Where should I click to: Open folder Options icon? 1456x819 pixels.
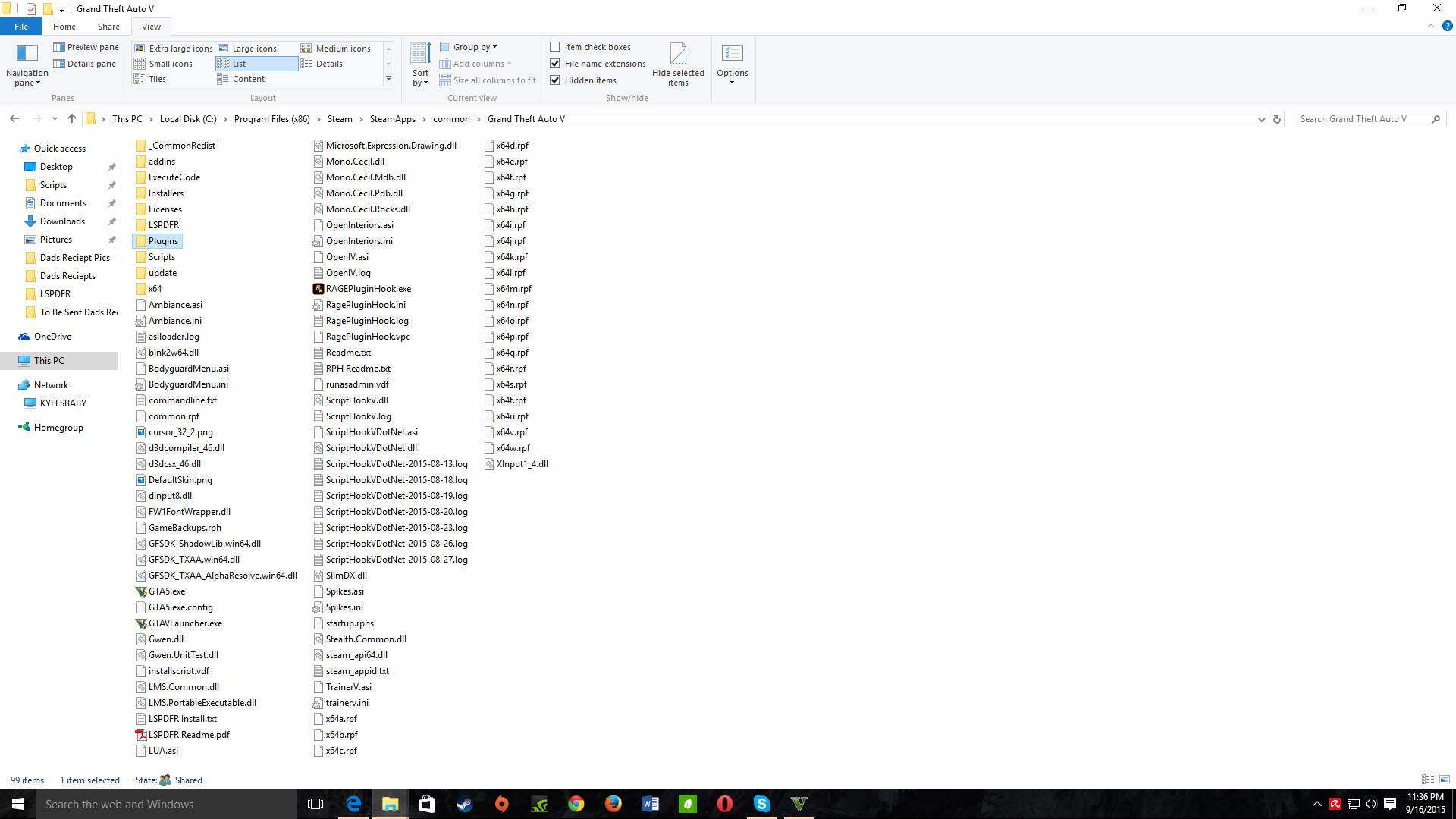click(x=732, y=54)
